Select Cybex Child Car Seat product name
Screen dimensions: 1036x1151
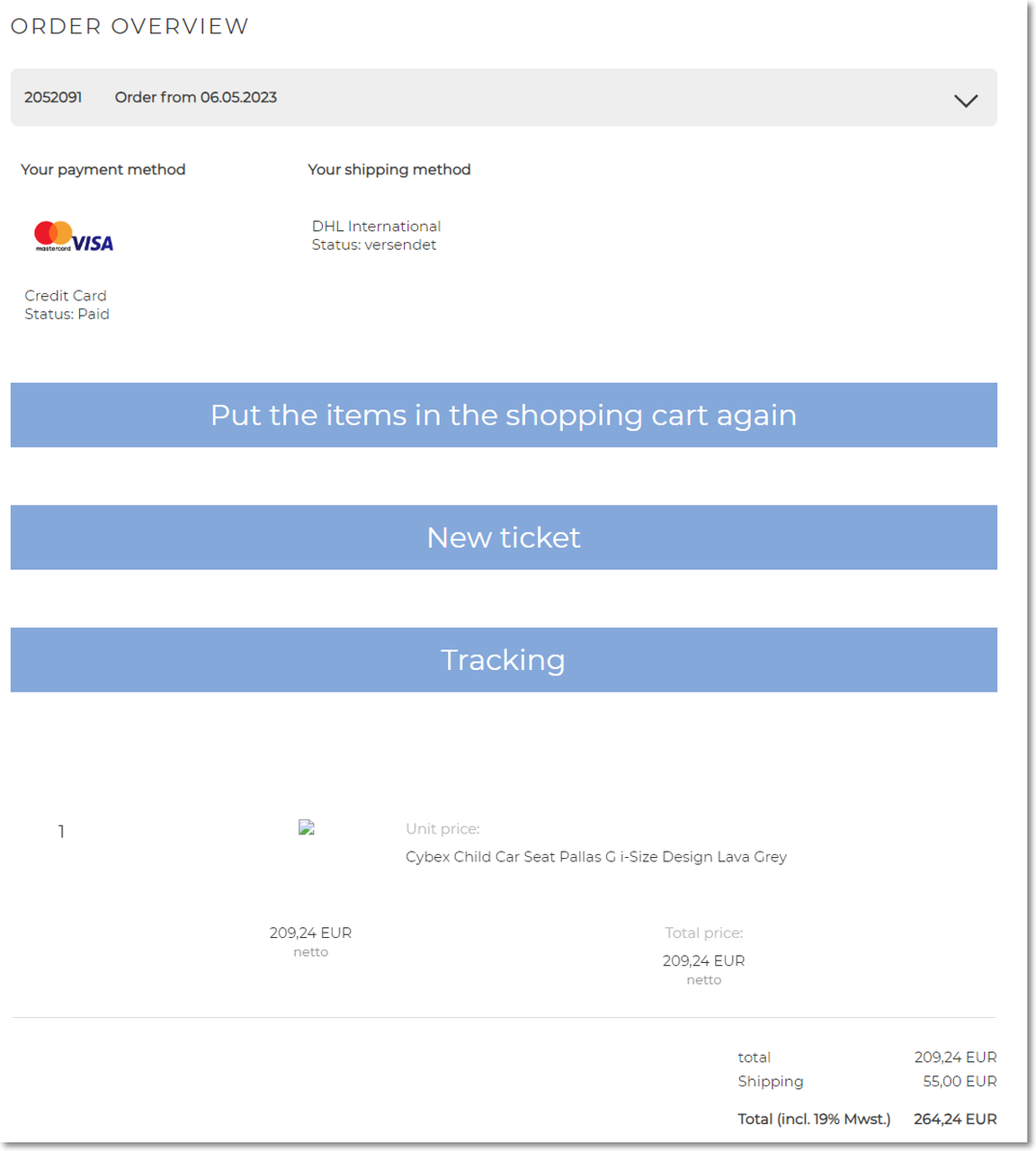click(x=596, y=857)
